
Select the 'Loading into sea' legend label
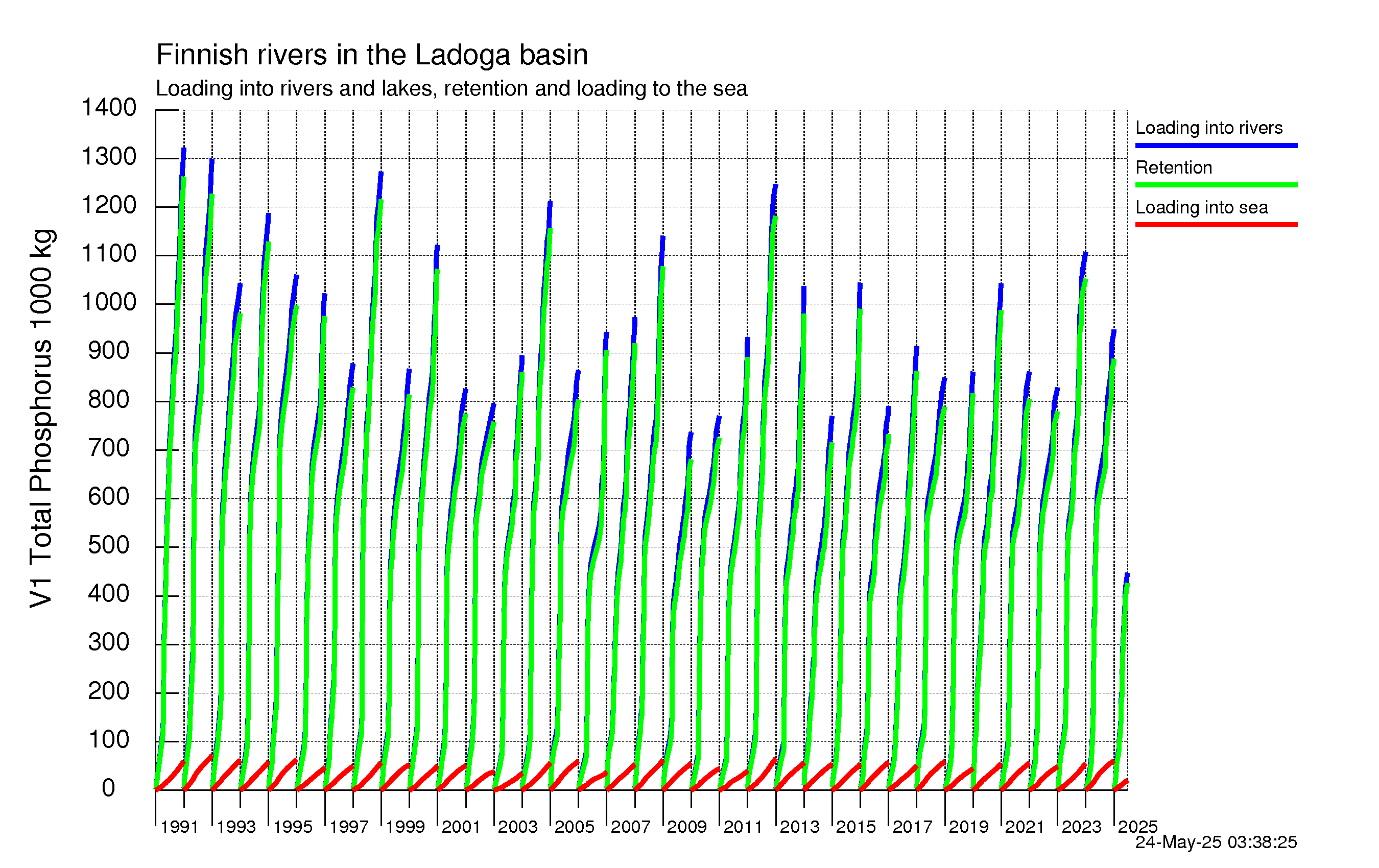(1201, 207)
